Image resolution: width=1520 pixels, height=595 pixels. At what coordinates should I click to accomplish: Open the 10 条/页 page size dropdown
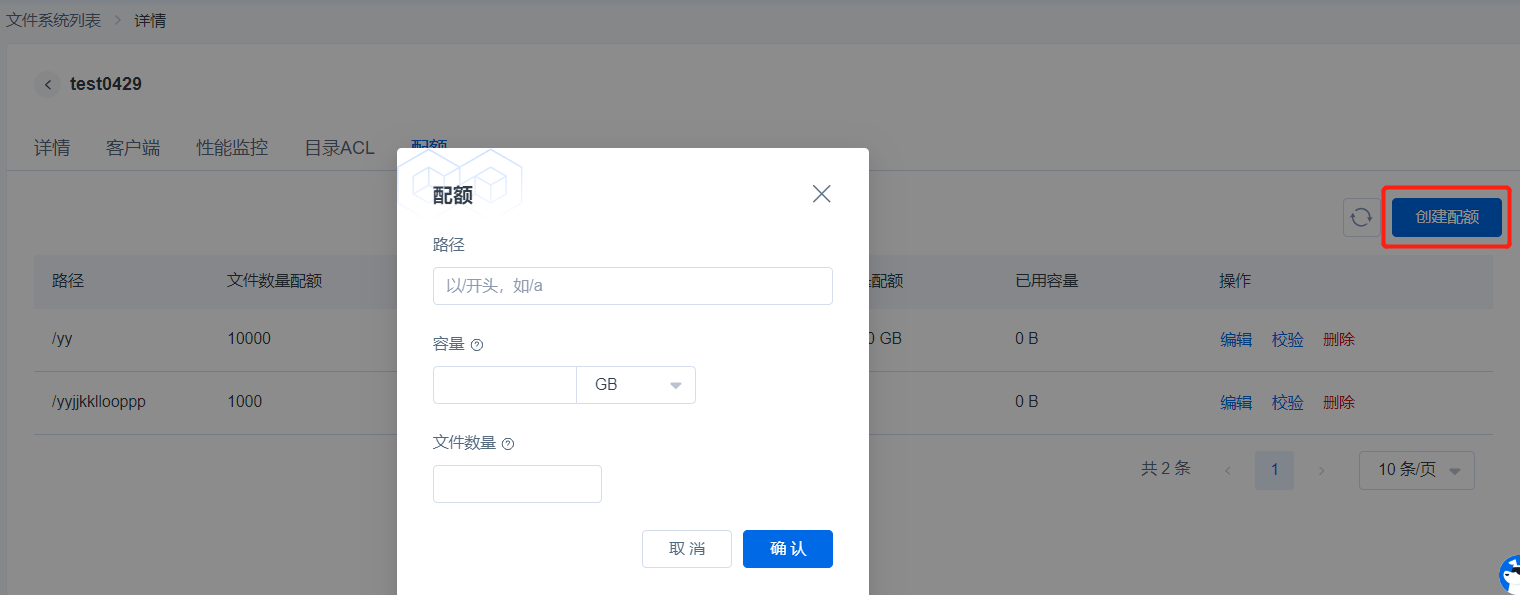1416,470
